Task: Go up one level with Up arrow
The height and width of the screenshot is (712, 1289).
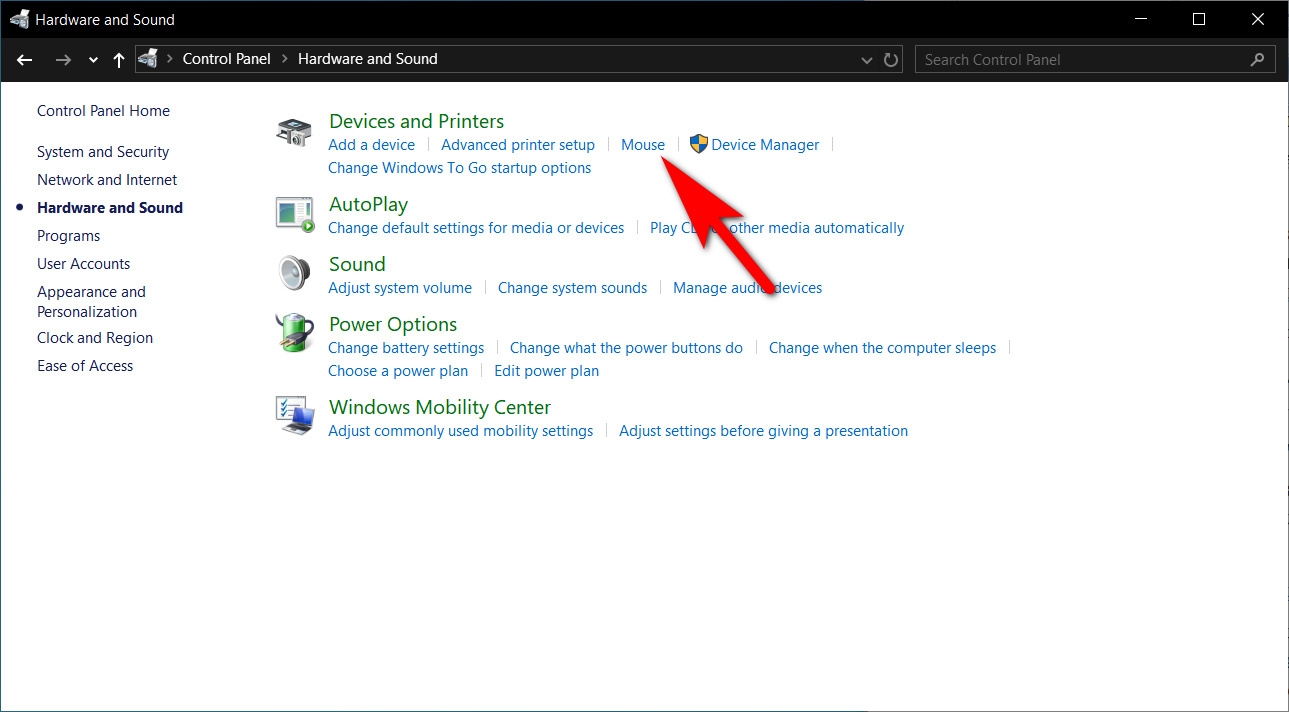Action: pos(119,59)
